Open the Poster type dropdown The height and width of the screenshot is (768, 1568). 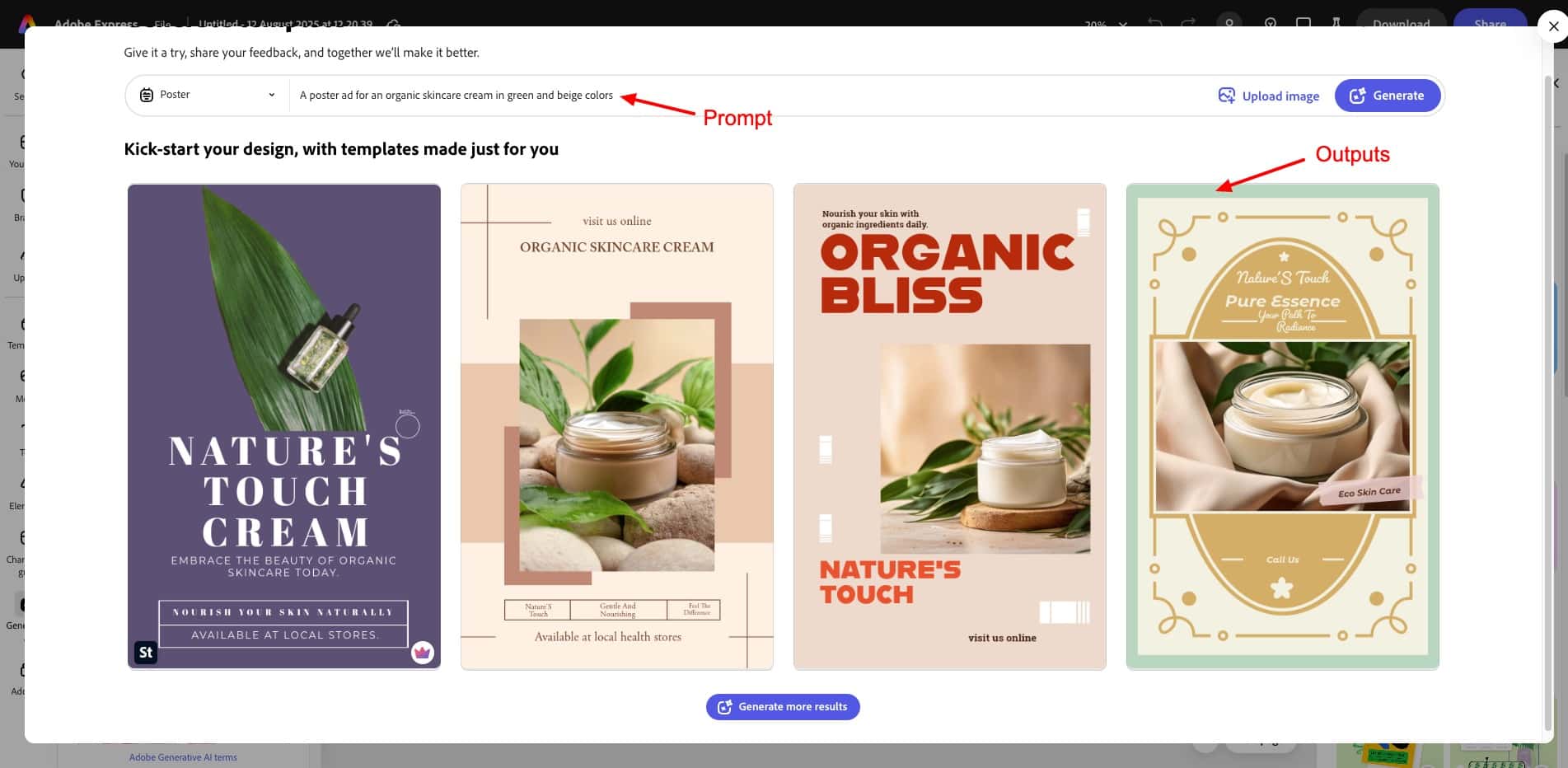(208, 95)
